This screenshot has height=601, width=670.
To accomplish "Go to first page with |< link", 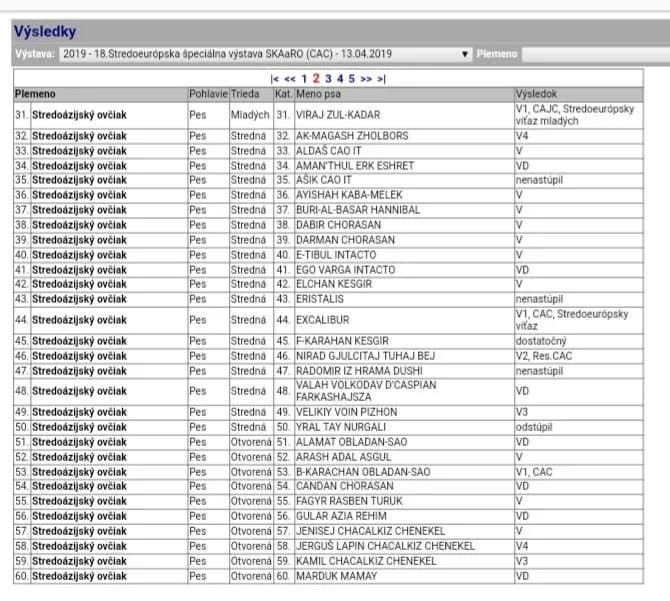I will point(275,79).
